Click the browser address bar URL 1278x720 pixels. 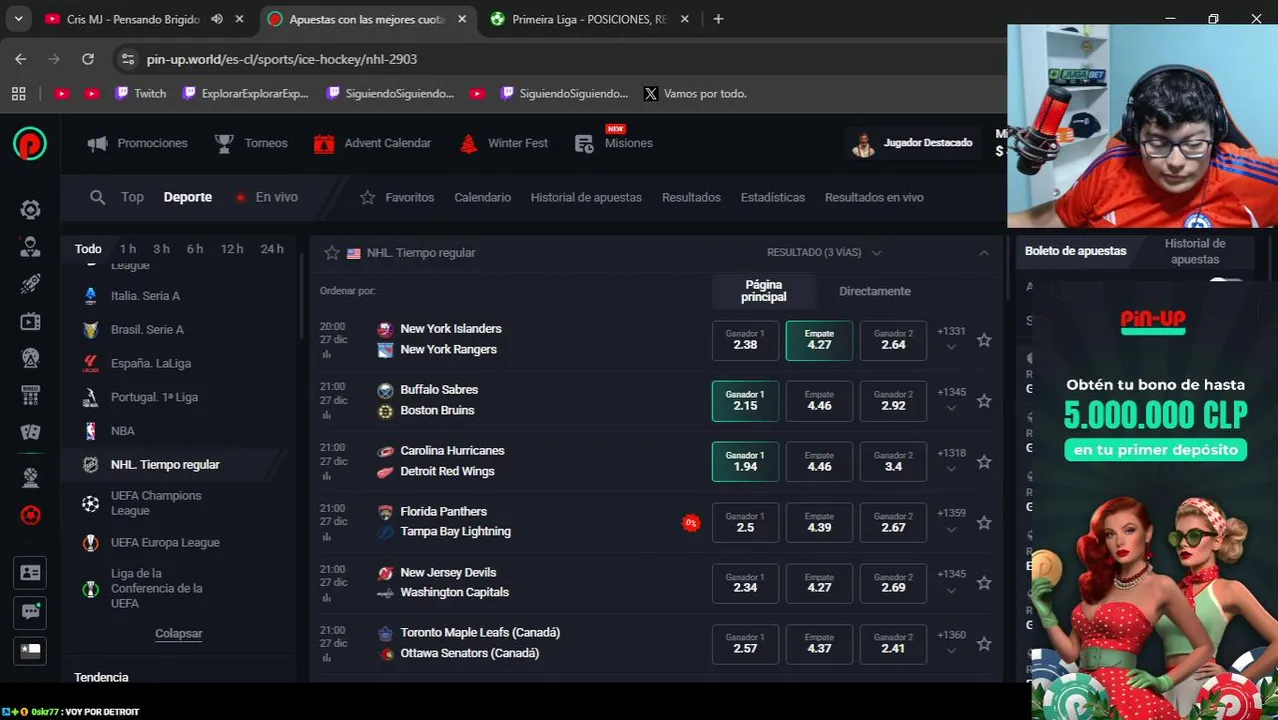282,59
